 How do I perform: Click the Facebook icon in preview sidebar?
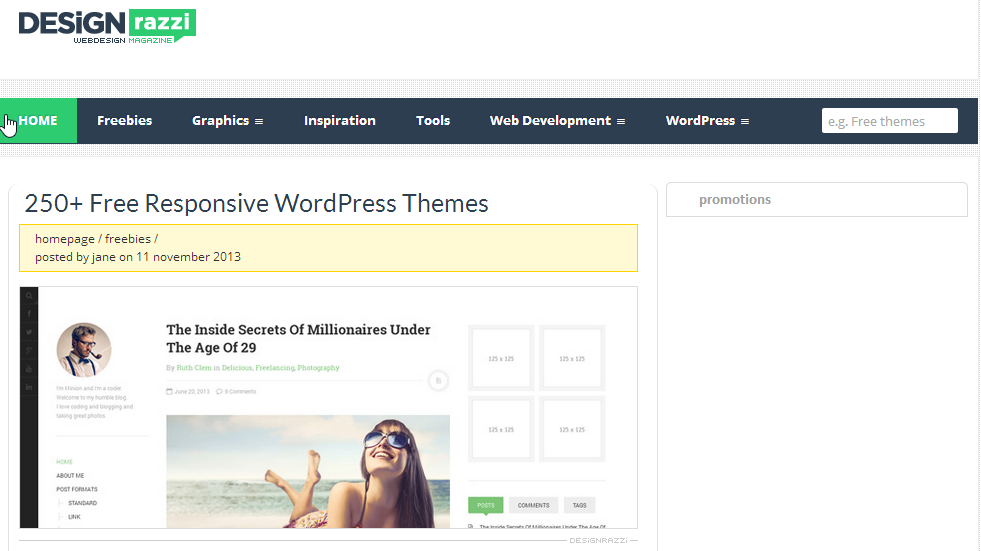(29, 314)
